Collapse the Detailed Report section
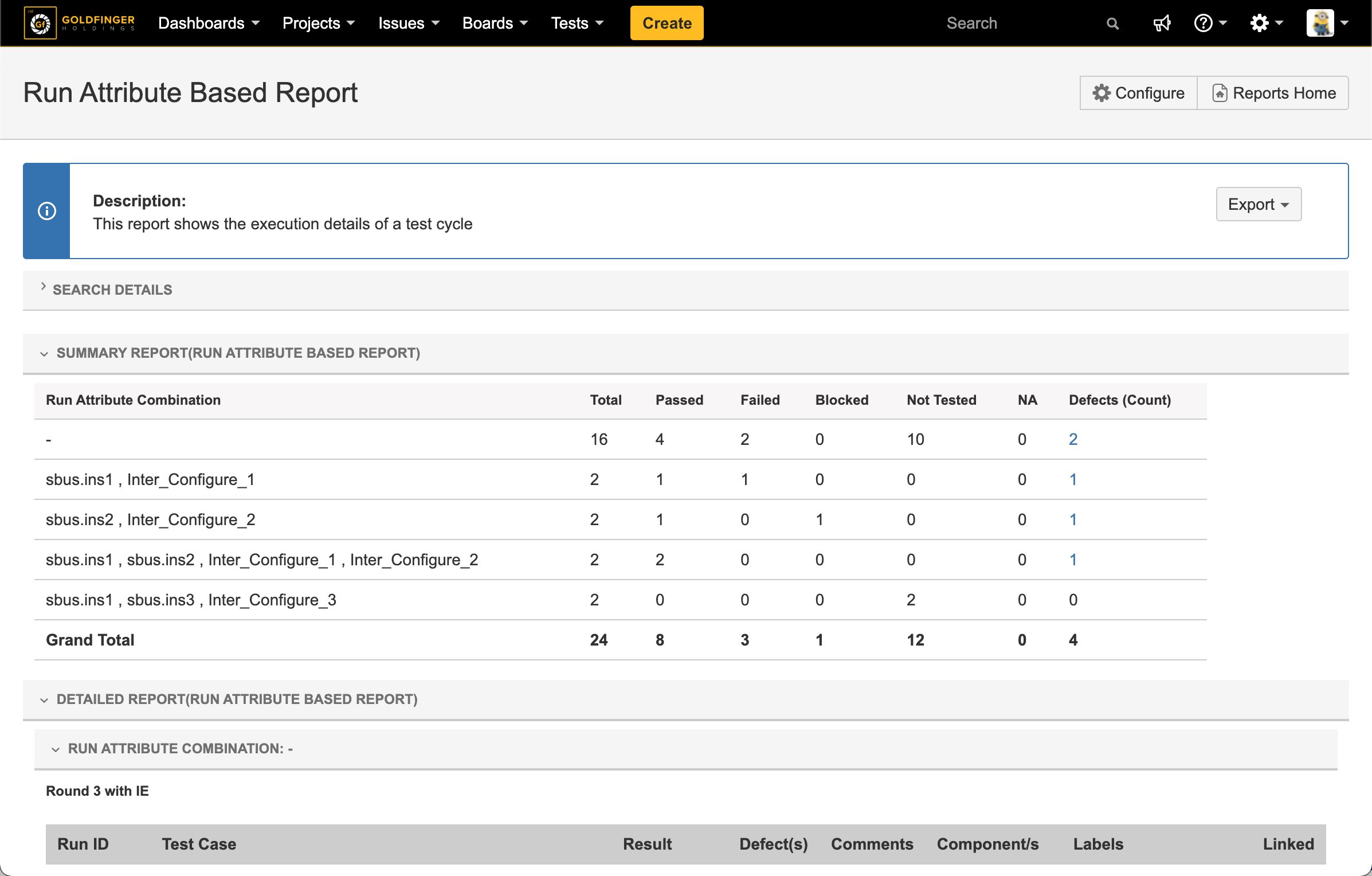The height and width of the screenshot is (876, 1372). click(237, 699)
